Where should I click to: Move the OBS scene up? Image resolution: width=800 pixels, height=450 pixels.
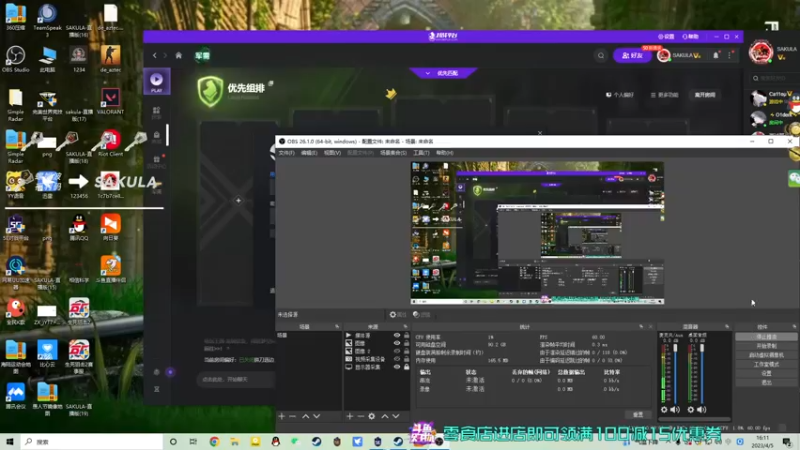point(306,416)
